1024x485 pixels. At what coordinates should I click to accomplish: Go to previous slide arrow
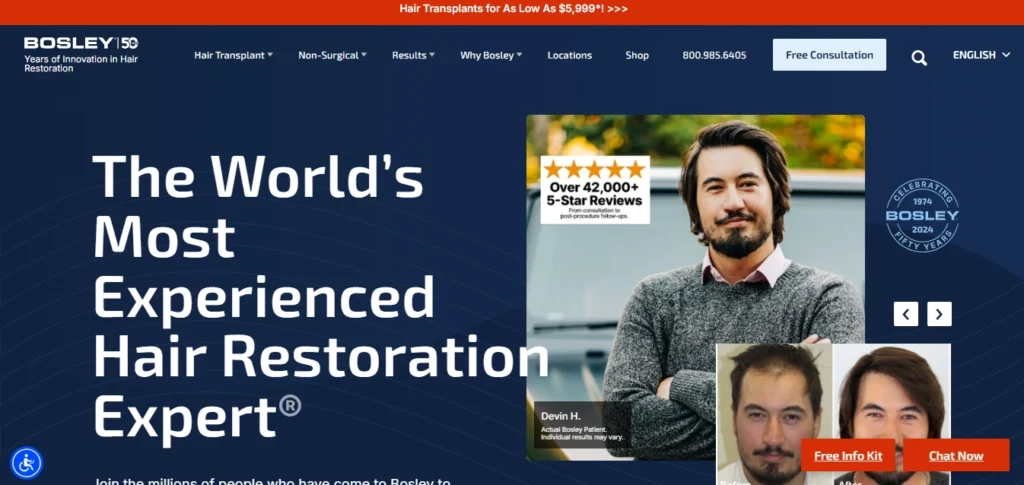[x=906, y=314]
